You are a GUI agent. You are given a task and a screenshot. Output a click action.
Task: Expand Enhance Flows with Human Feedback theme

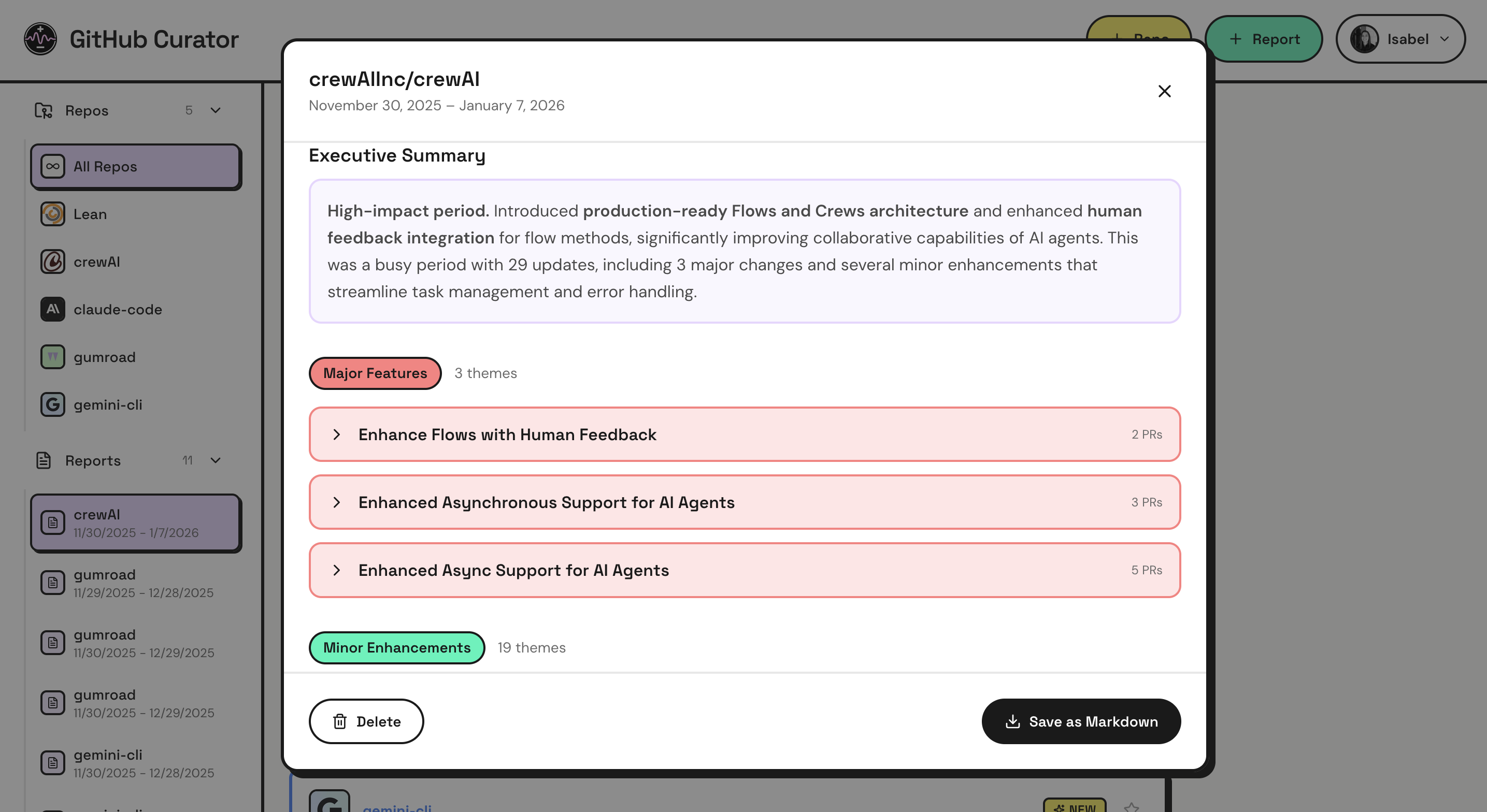(338, 434)
